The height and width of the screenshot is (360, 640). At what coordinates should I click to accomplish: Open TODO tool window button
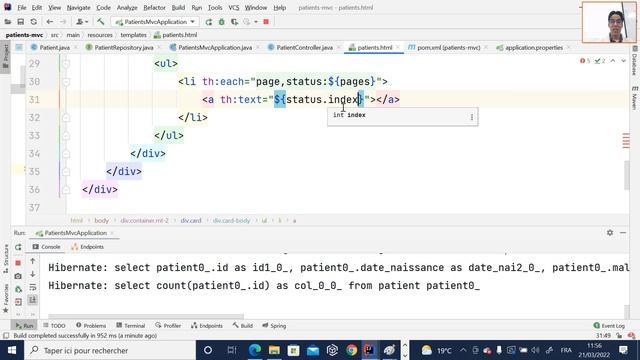click(x=54, y=325)
